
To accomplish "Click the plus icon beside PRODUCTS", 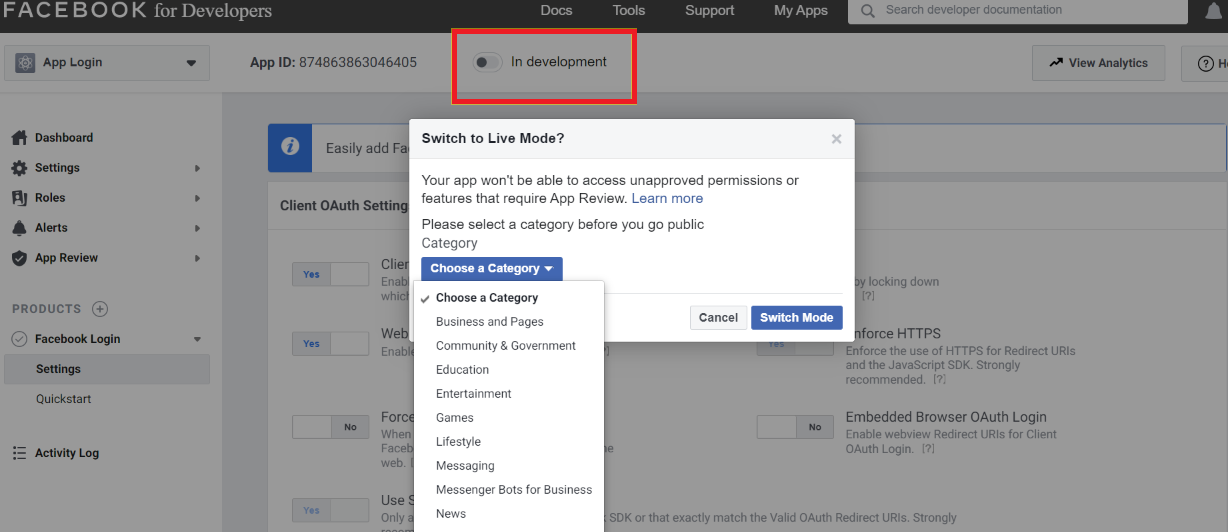I will (x=100, y=309).
